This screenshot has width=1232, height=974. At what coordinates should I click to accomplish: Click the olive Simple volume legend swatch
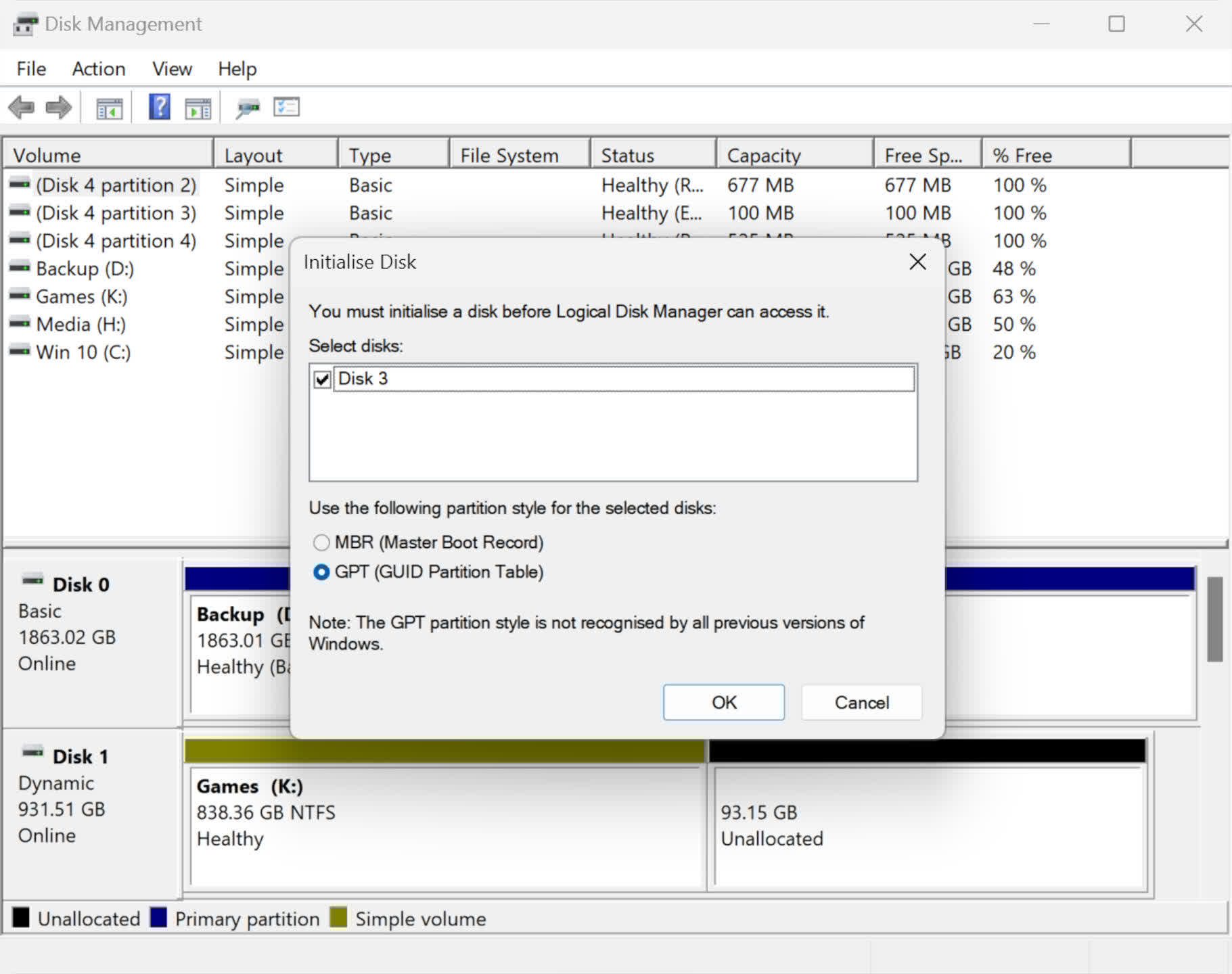338,917
